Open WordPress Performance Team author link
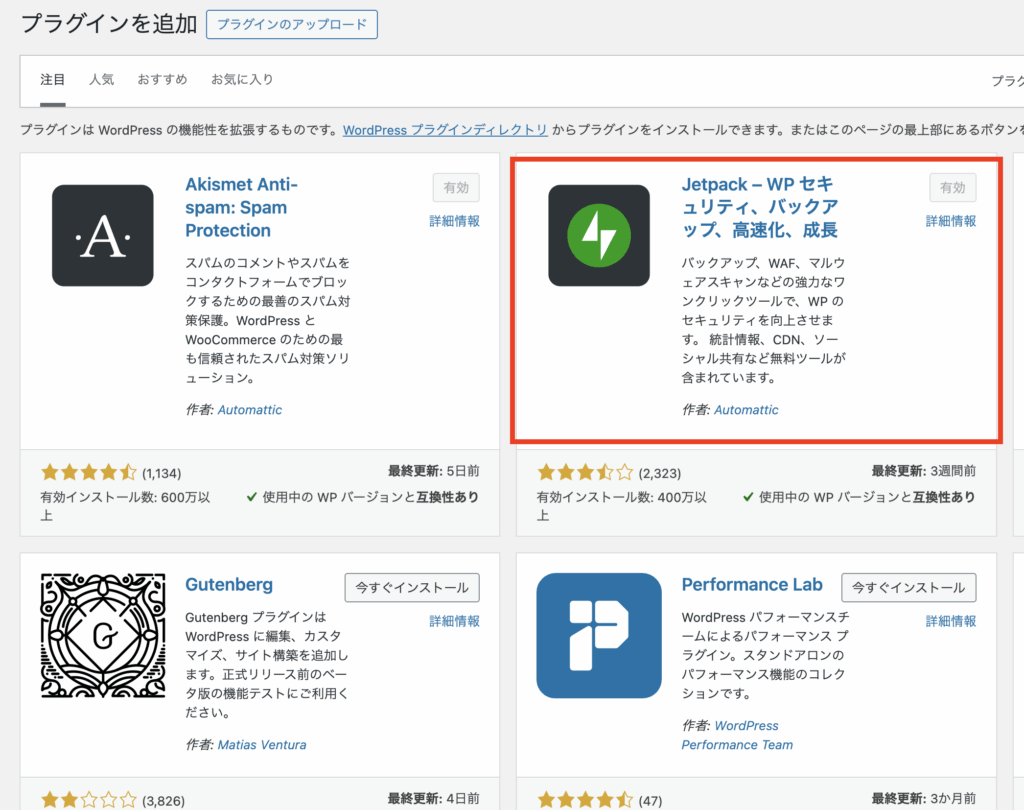The image size is (1024, 810). pos(737,735)
